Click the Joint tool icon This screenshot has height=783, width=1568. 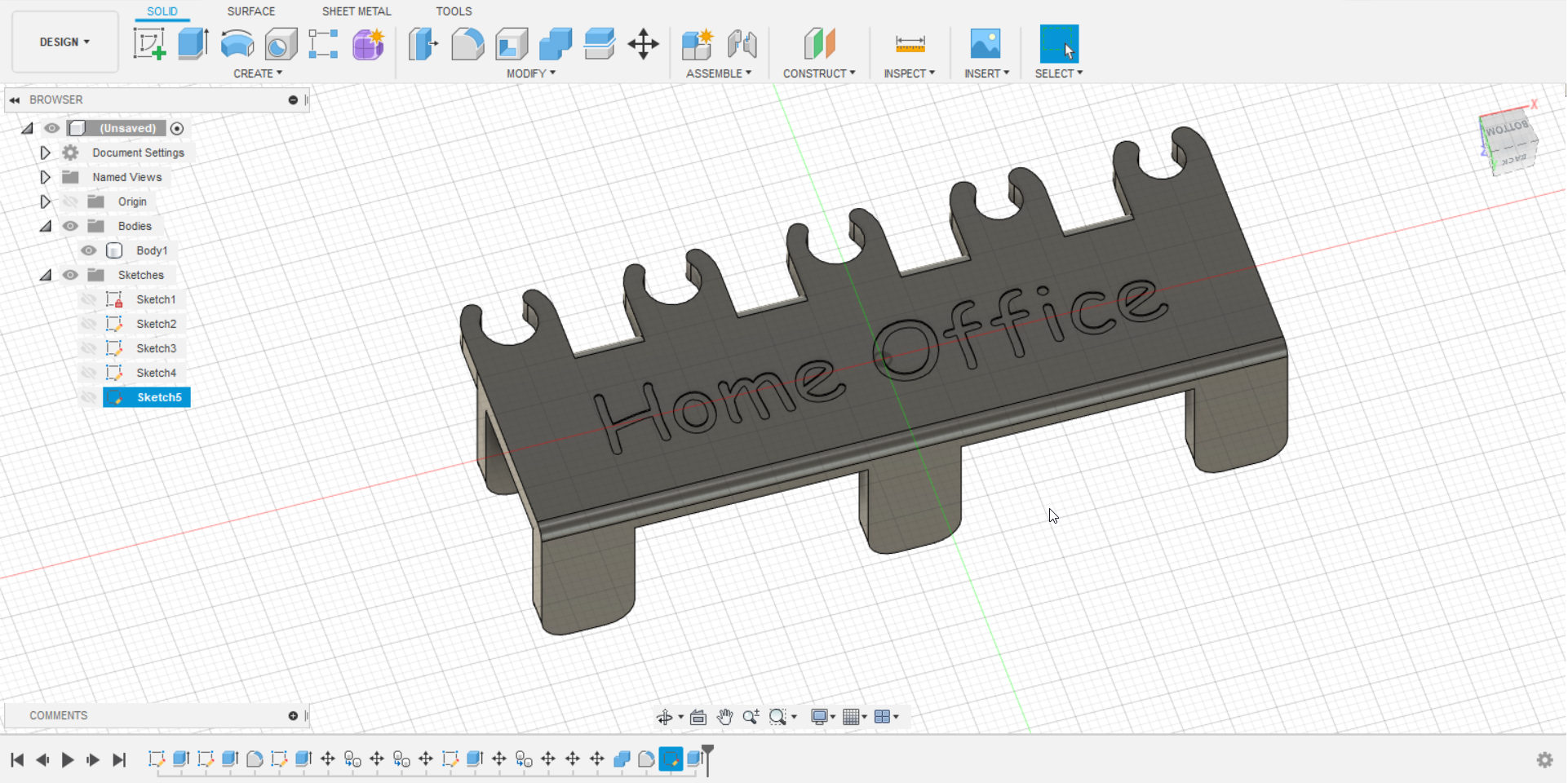(742, 44)
